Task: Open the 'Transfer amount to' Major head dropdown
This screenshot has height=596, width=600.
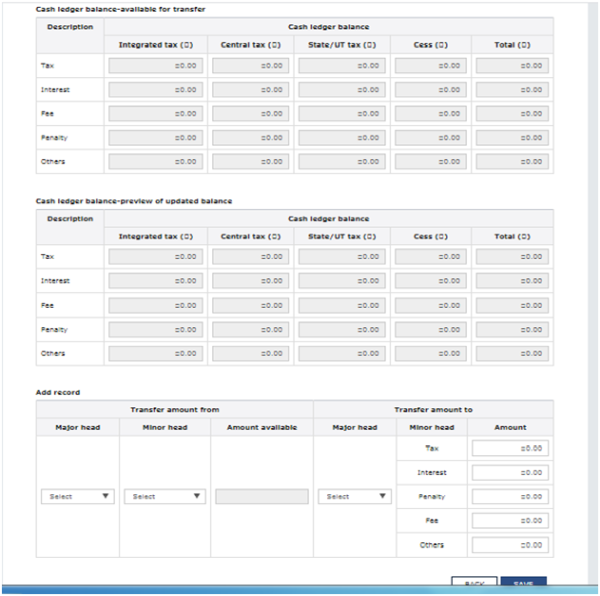Action: (x=354, y=496)
